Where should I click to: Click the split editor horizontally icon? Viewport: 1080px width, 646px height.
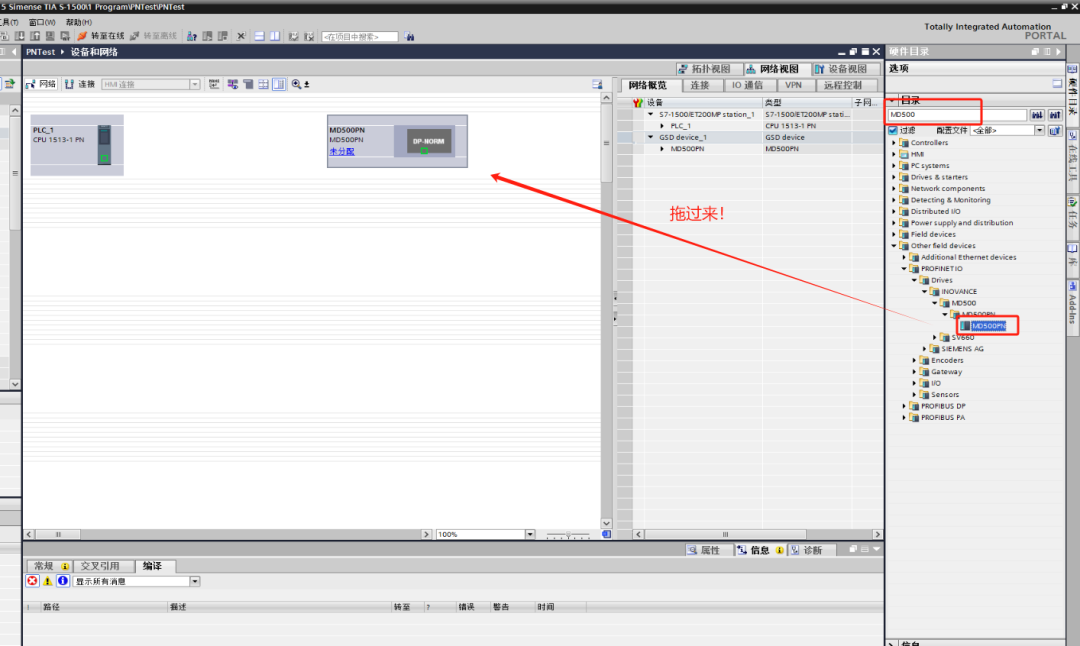click(x=259, y=36)
